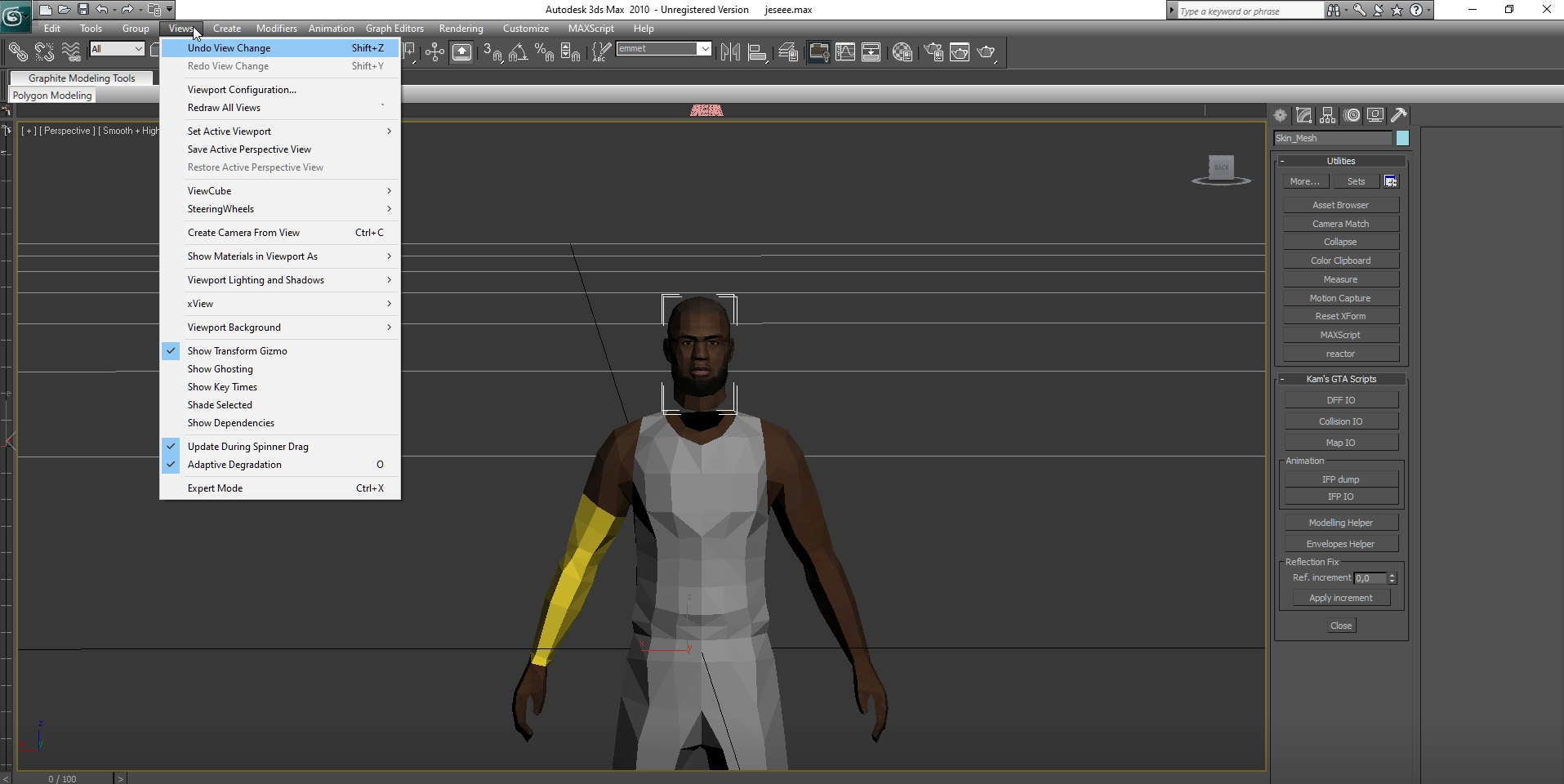Screen dimensions: 1564x784
Task: Click the Reset XForm utility button
Action: pyautogui.click(x=1340, y=316)
